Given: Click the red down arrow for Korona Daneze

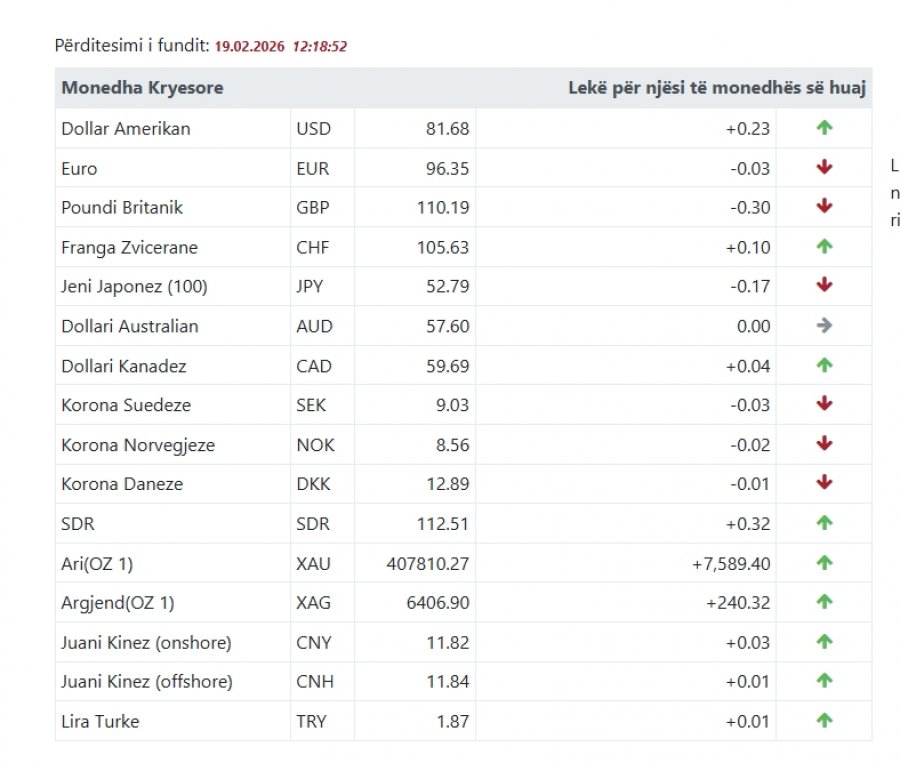Looking at the screenshot, I should [824, 482].
